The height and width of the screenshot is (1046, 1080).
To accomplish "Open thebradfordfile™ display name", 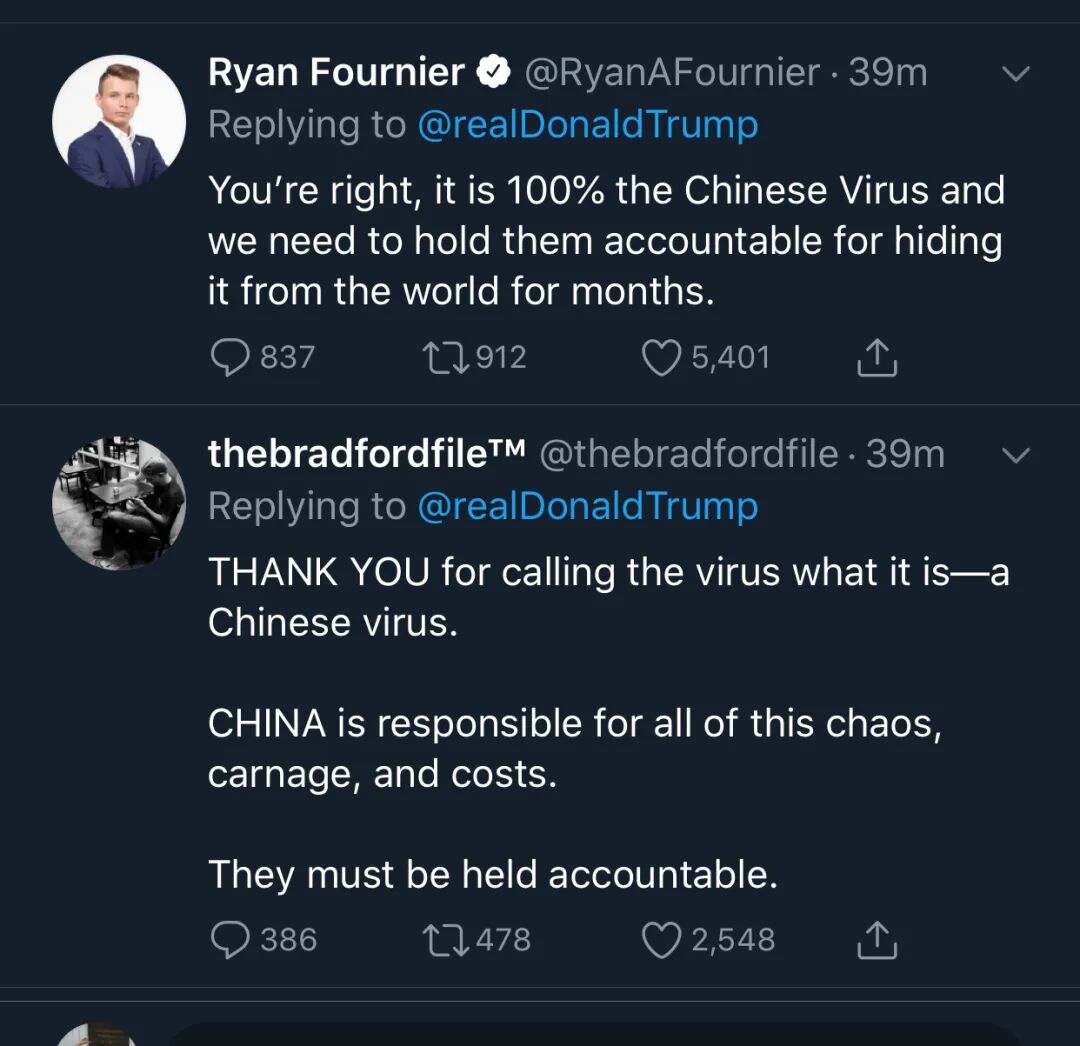I will pyautogui.click(x=366, y=454).
